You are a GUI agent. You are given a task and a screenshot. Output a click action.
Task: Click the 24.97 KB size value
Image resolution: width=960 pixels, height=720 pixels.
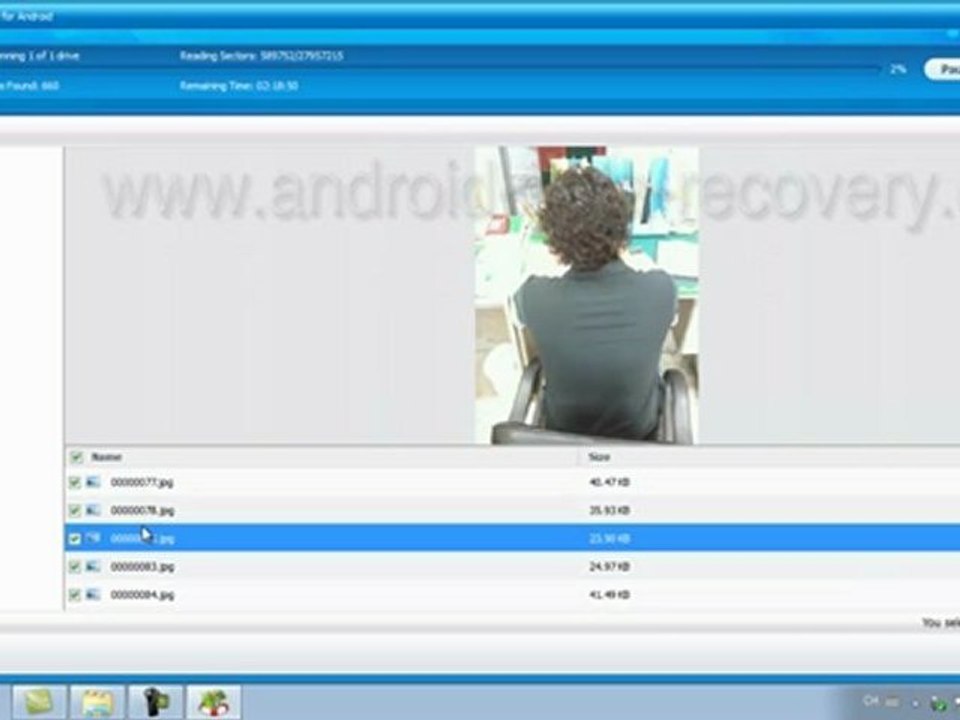[x=609, y=567]
